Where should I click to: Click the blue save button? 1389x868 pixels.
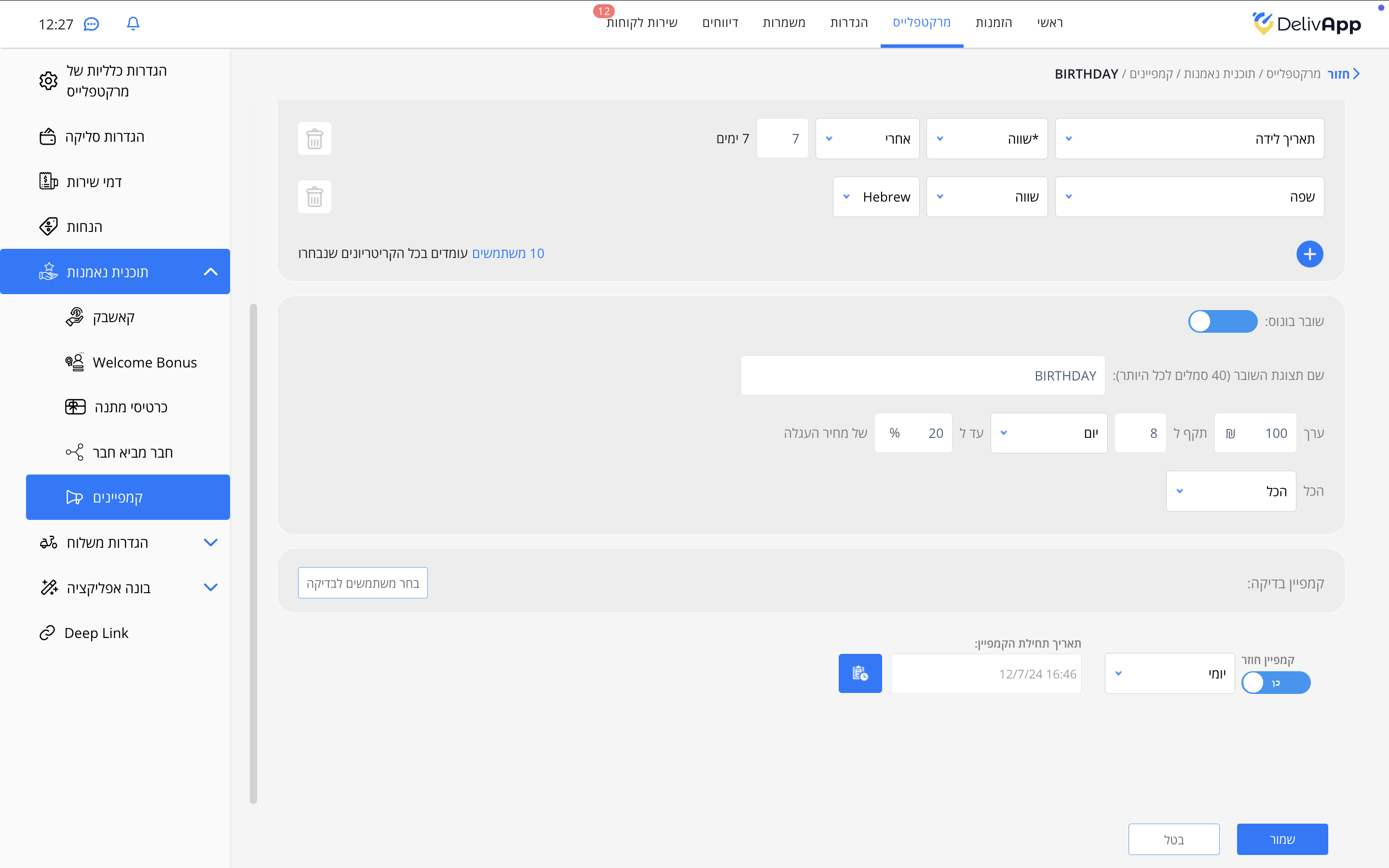(1281, 839)
